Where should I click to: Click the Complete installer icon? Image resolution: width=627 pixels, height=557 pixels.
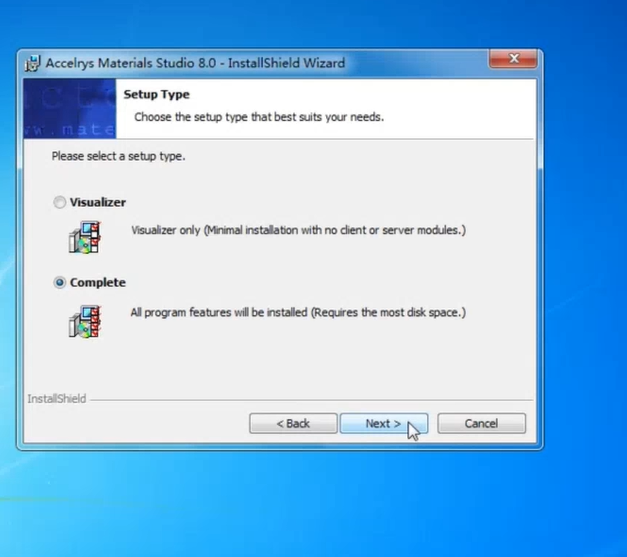(84, 321)
